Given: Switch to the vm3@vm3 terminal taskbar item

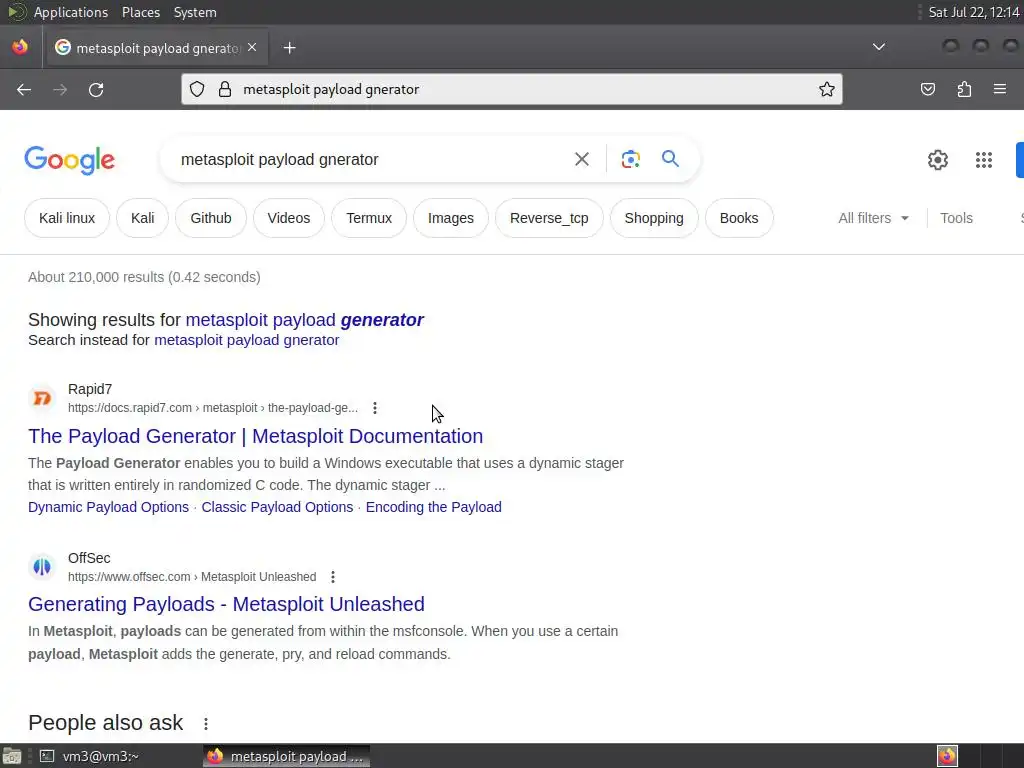Looking at the screenshot, I should coord(89,756).
